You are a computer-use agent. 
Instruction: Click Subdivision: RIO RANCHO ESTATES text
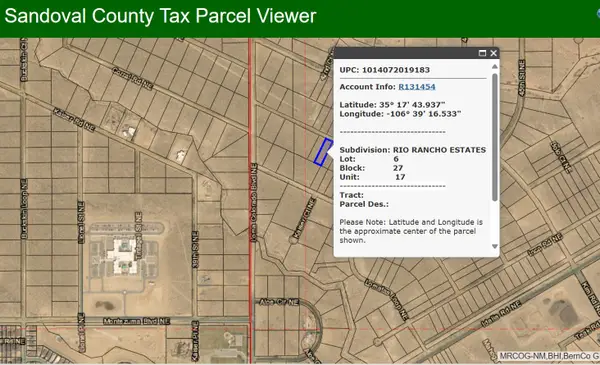point(412,150)
